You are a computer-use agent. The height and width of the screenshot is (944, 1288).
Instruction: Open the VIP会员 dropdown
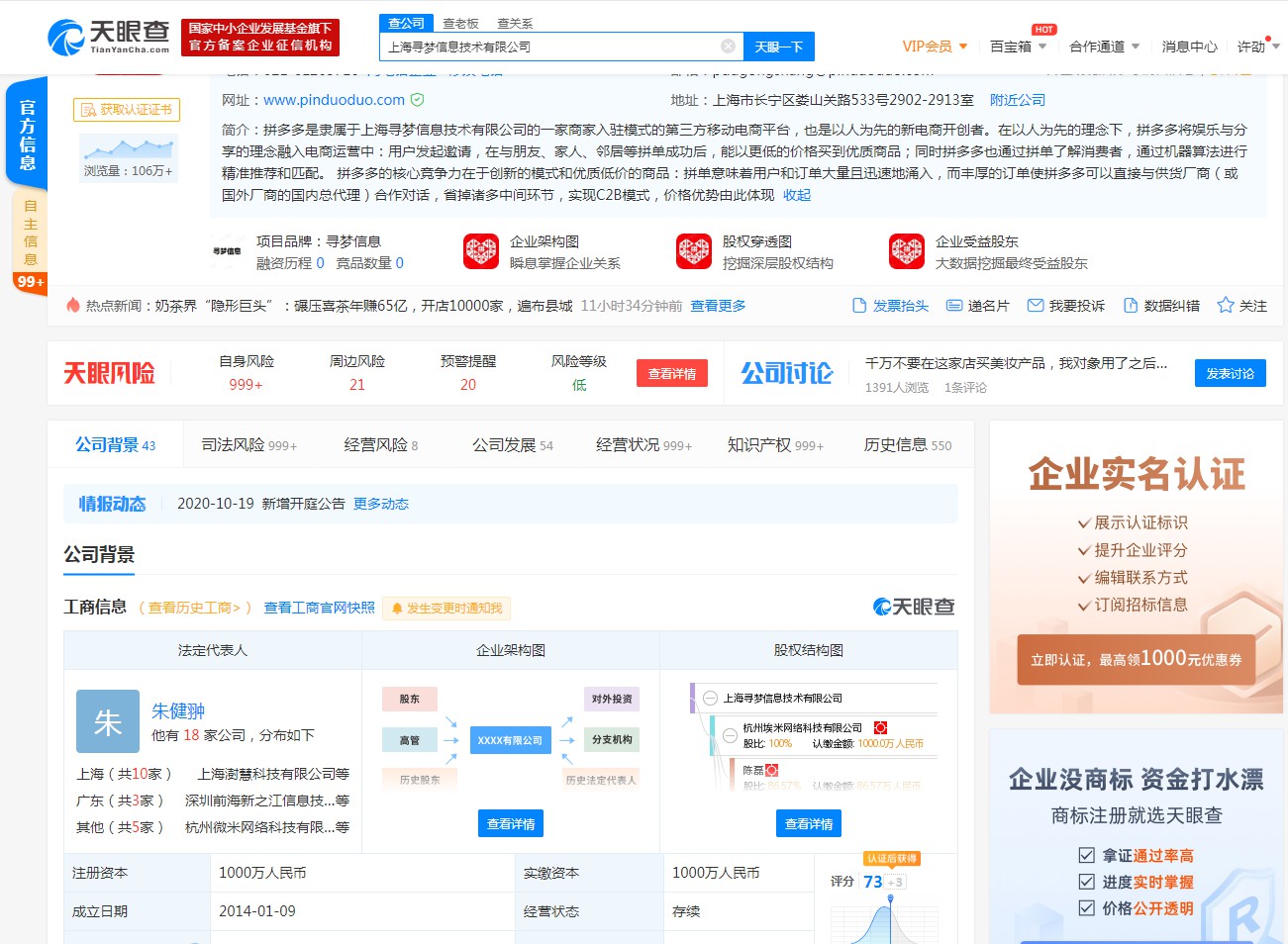click(x=935, y=47)
